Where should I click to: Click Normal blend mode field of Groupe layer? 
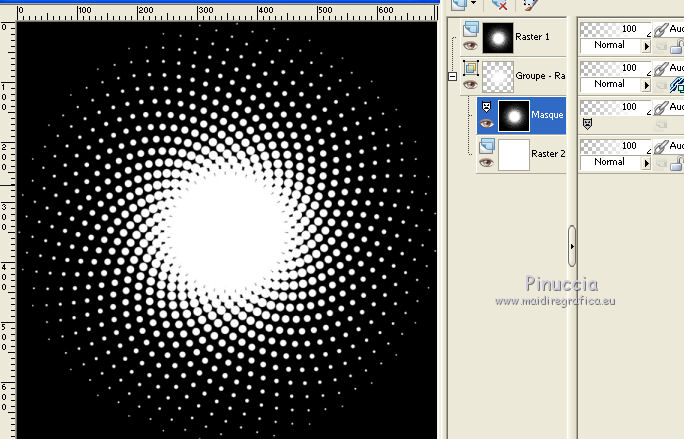point(611,84)
